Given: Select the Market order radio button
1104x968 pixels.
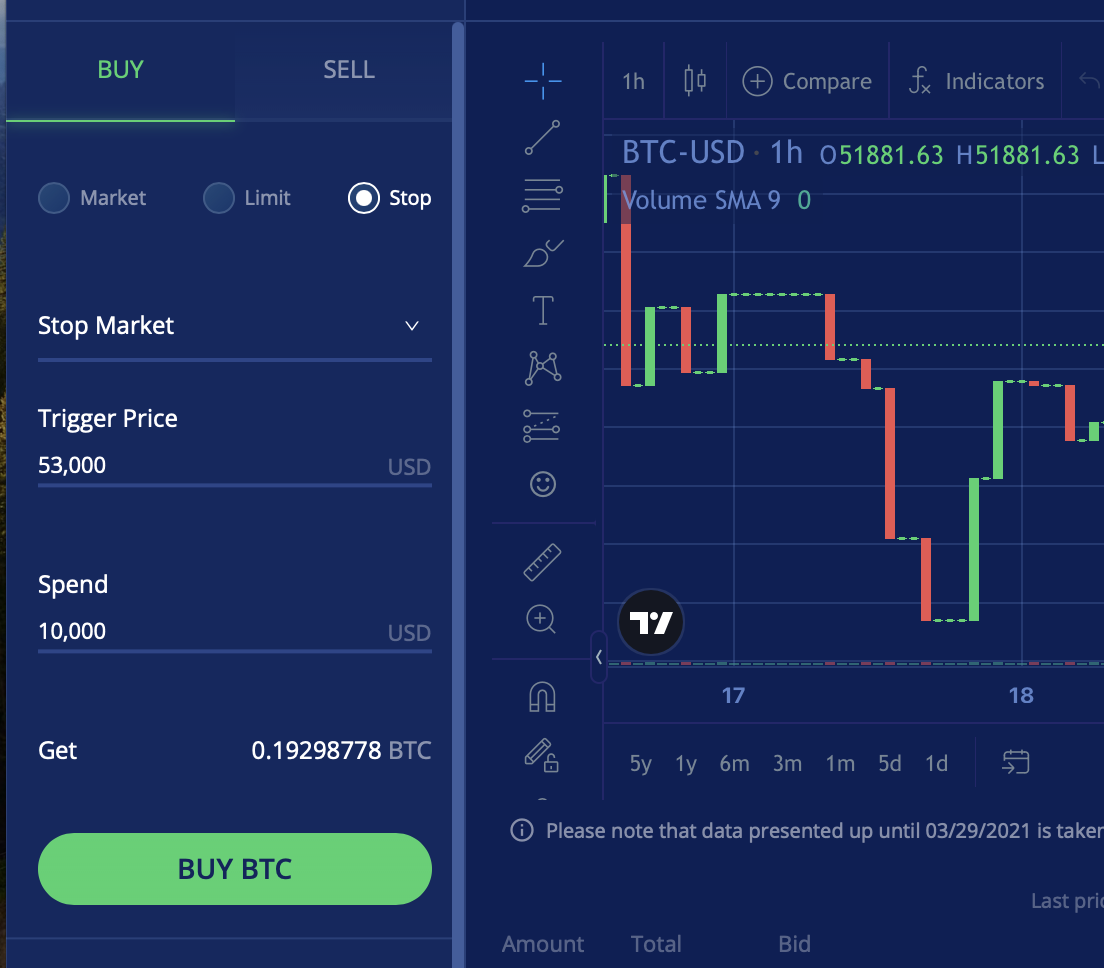Looking at the screenshot, I should (54, 198).
